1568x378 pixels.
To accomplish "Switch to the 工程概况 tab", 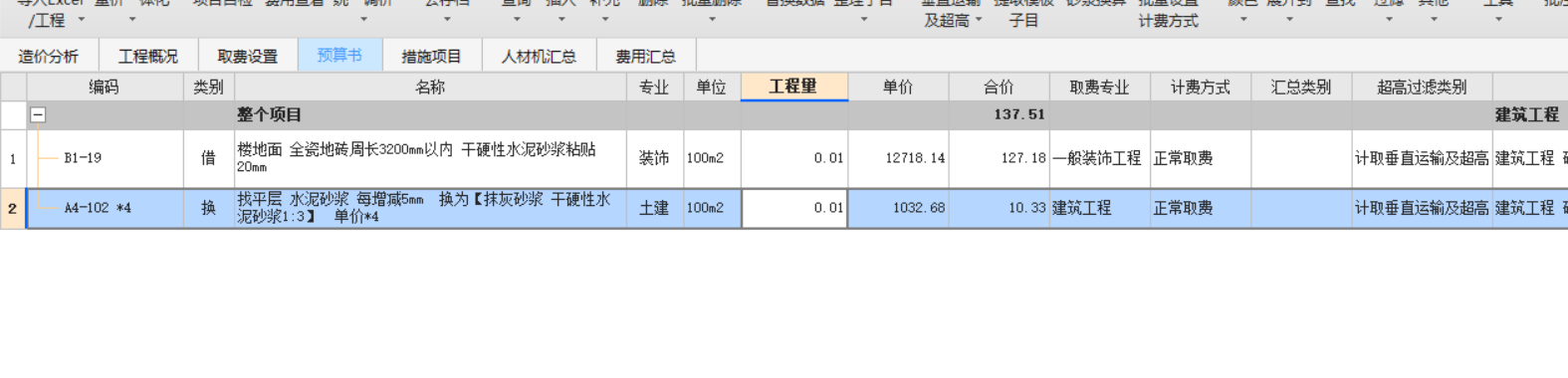I will tap(148, 57).
